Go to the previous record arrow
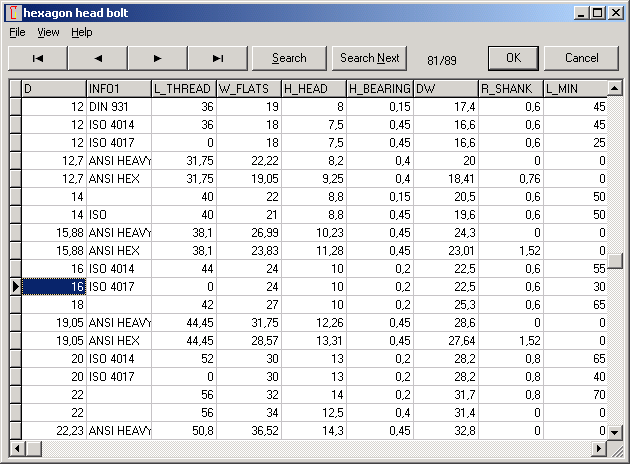This screenshot has width=630, height=464. tap(98, 58)
